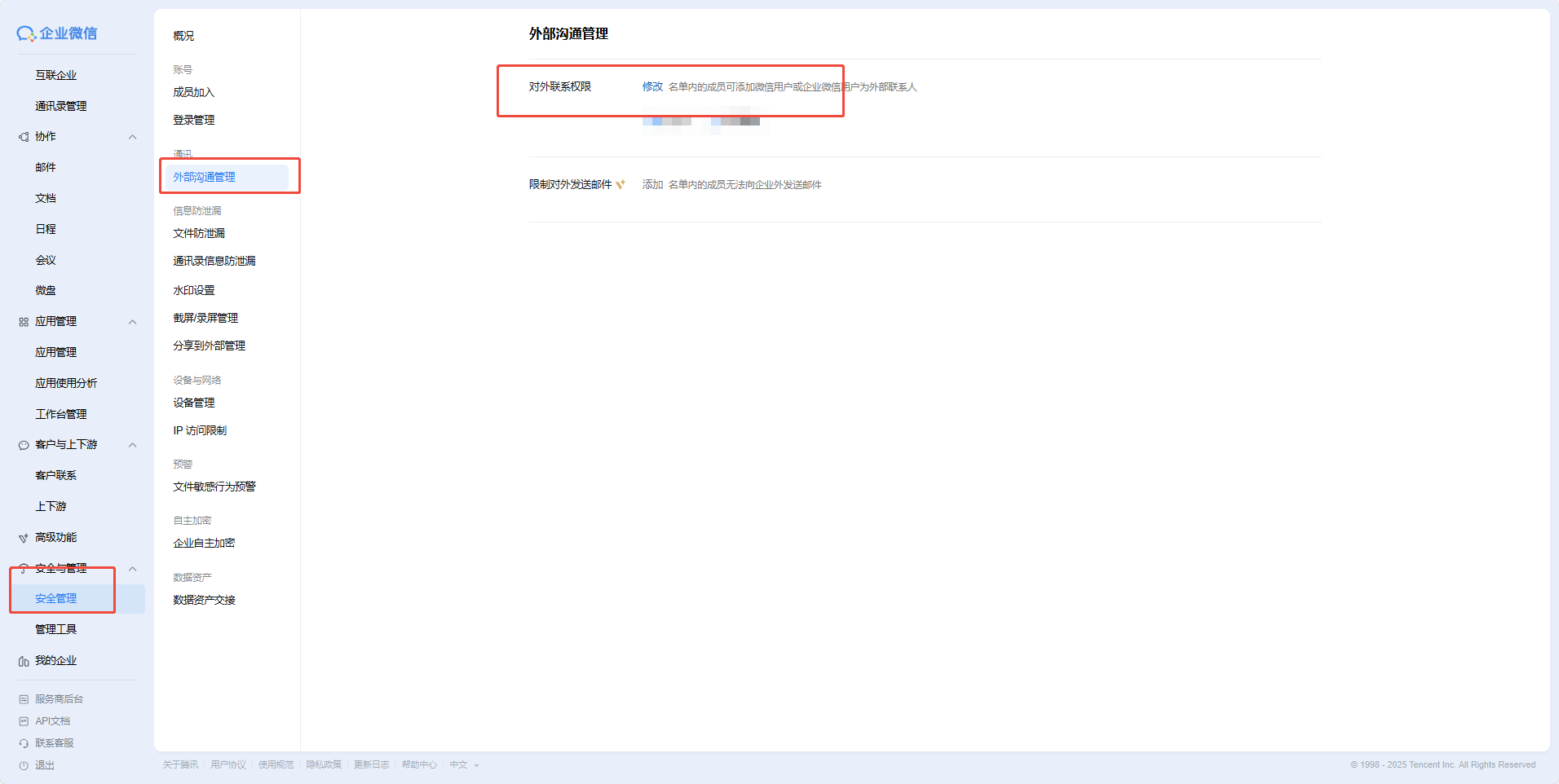Click the 服务商后台 icon
This screenshot has width=1559, height=784.
(x=23, y=698)
